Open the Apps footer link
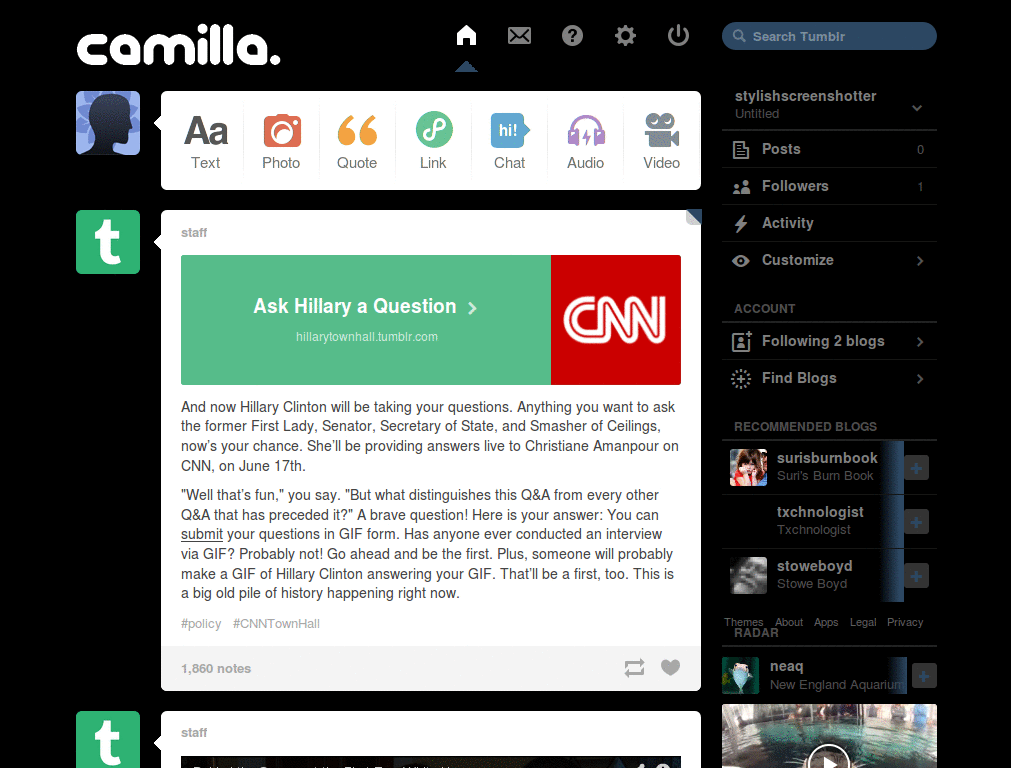Screen dimensions: 1024x768 point(825,622)
